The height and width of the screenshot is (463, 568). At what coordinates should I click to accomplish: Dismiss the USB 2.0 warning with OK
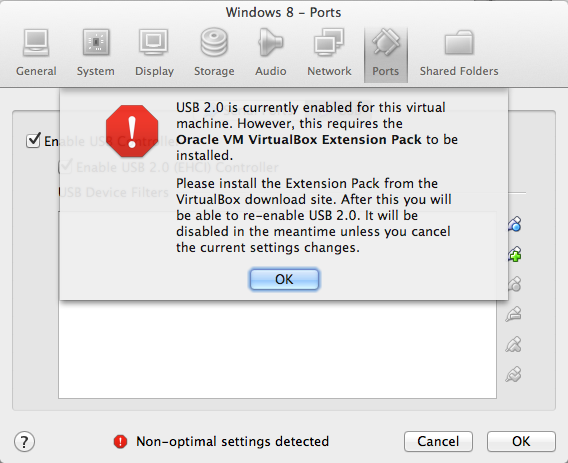click(x=284, y=279)
